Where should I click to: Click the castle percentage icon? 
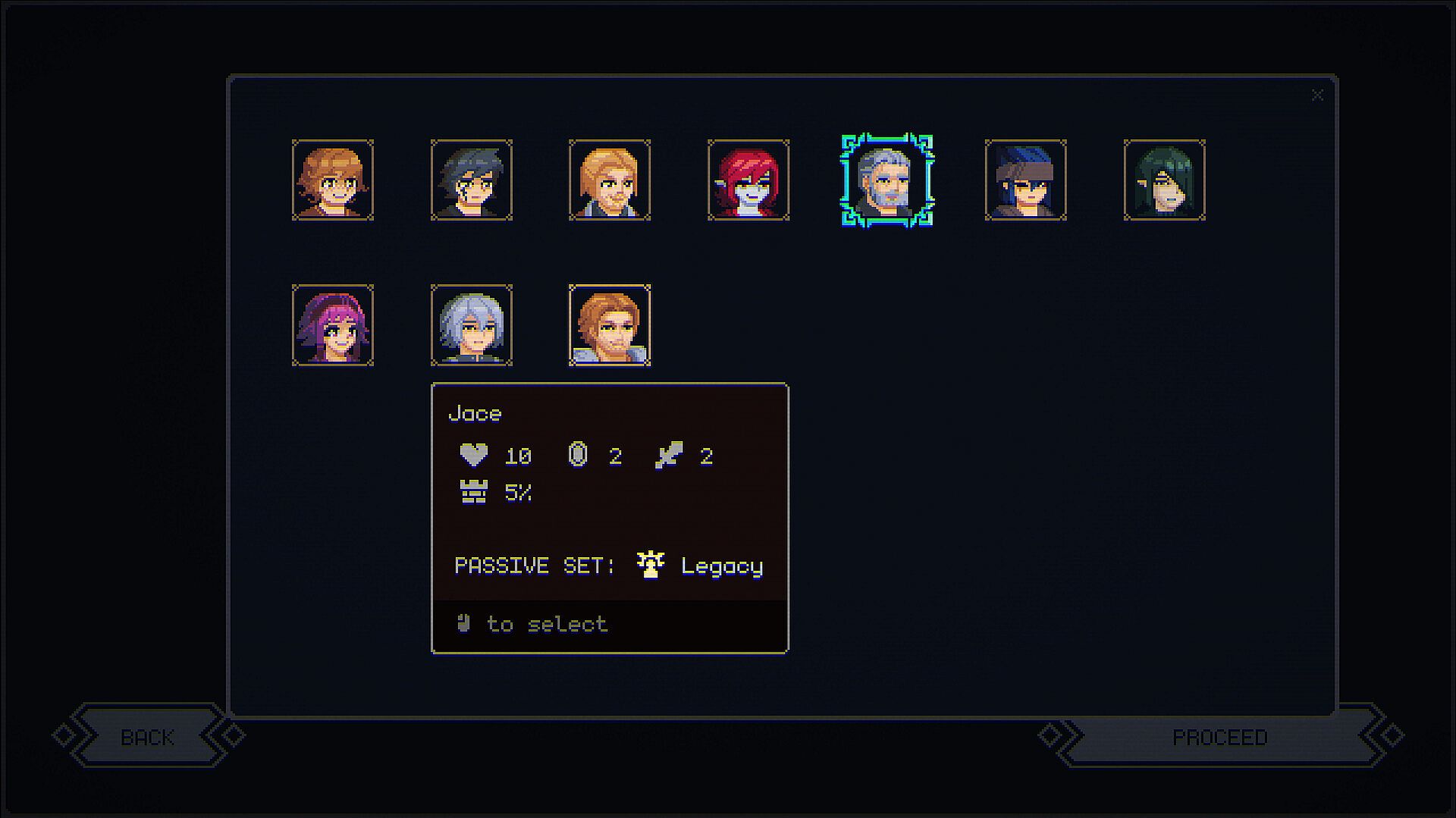click(x=474, y=492)
